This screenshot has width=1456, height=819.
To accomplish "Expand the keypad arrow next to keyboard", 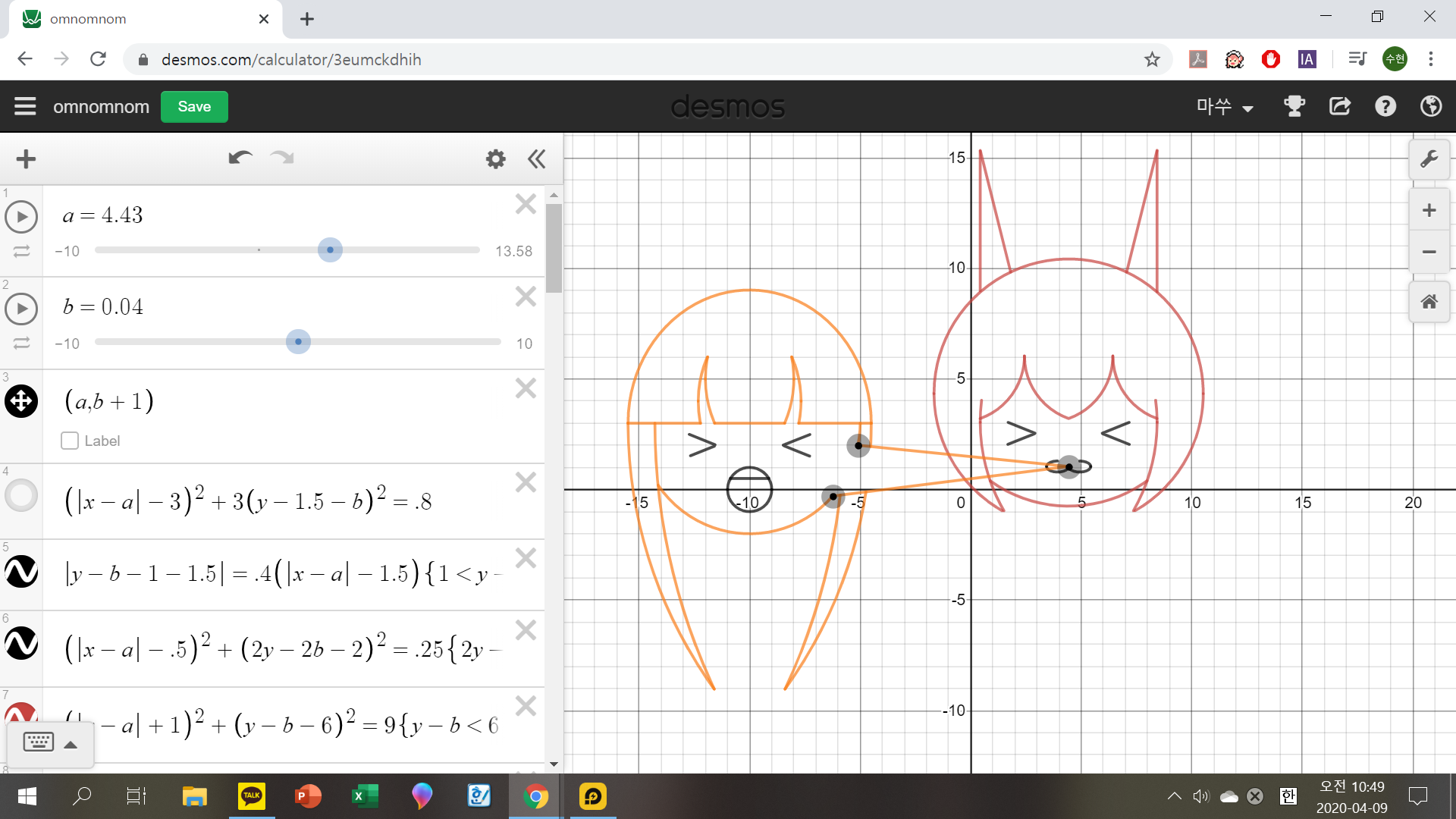I will click(x=71, y=745).
